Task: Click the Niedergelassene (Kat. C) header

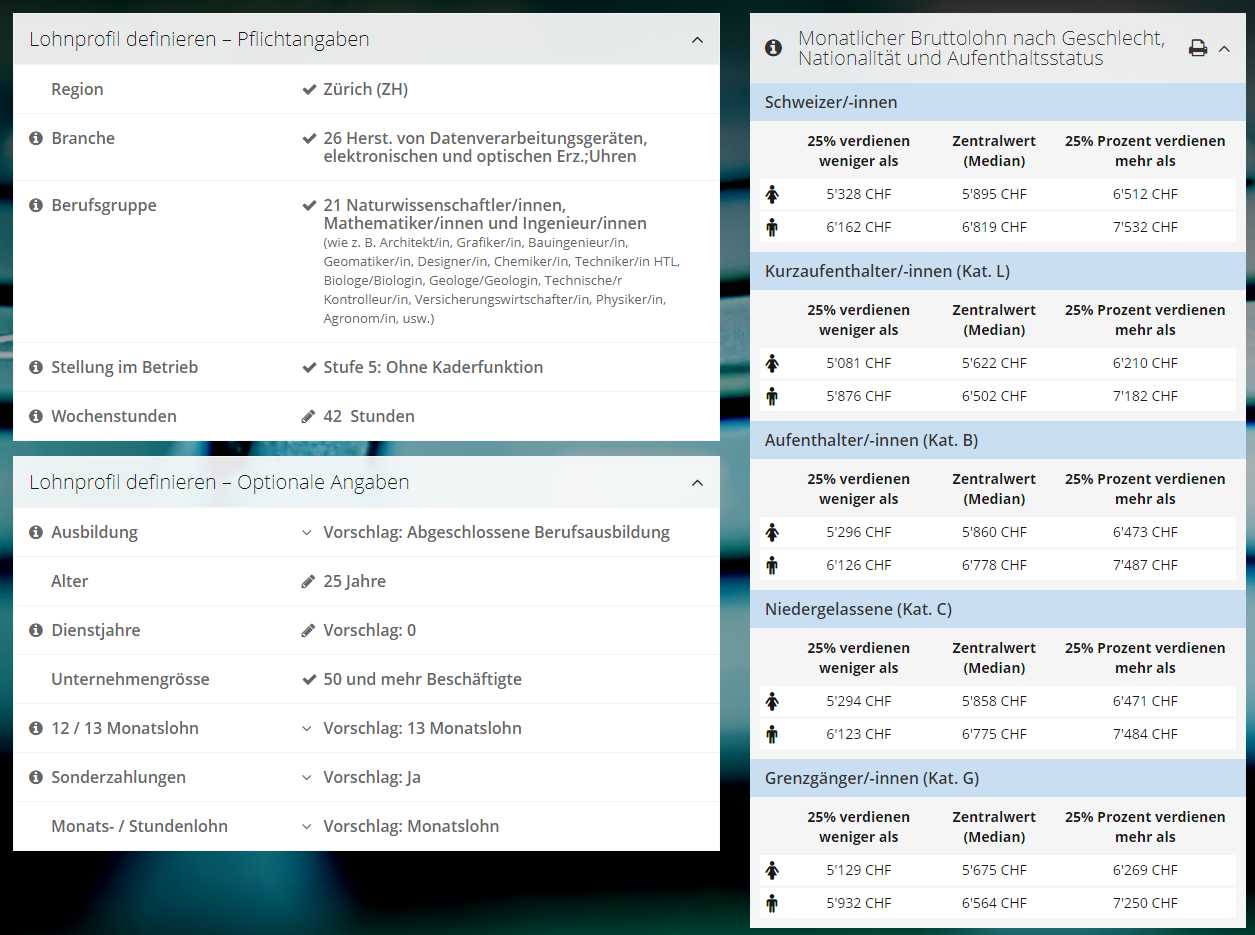Action: click(x=998, y=609)
